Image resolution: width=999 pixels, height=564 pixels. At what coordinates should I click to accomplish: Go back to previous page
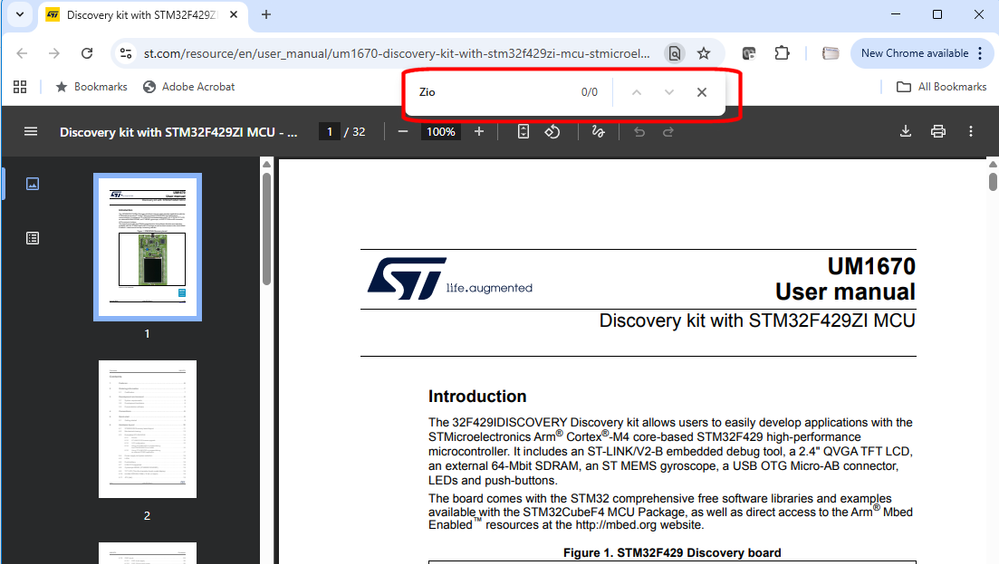click(22, 54)
